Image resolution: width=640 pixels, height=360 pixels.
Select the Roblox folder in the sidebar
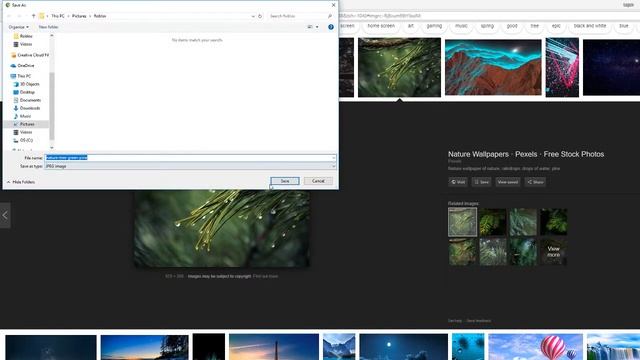(26, 36)
